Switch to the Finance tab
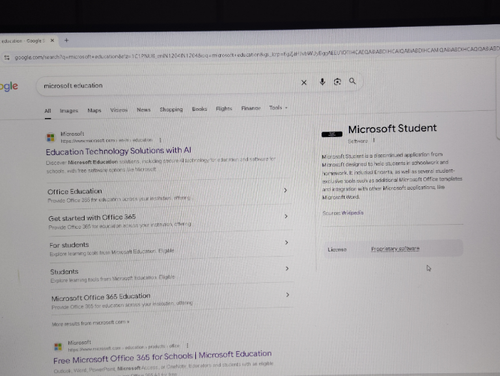This screenshot has height=376, width=500. click(251, 108)
